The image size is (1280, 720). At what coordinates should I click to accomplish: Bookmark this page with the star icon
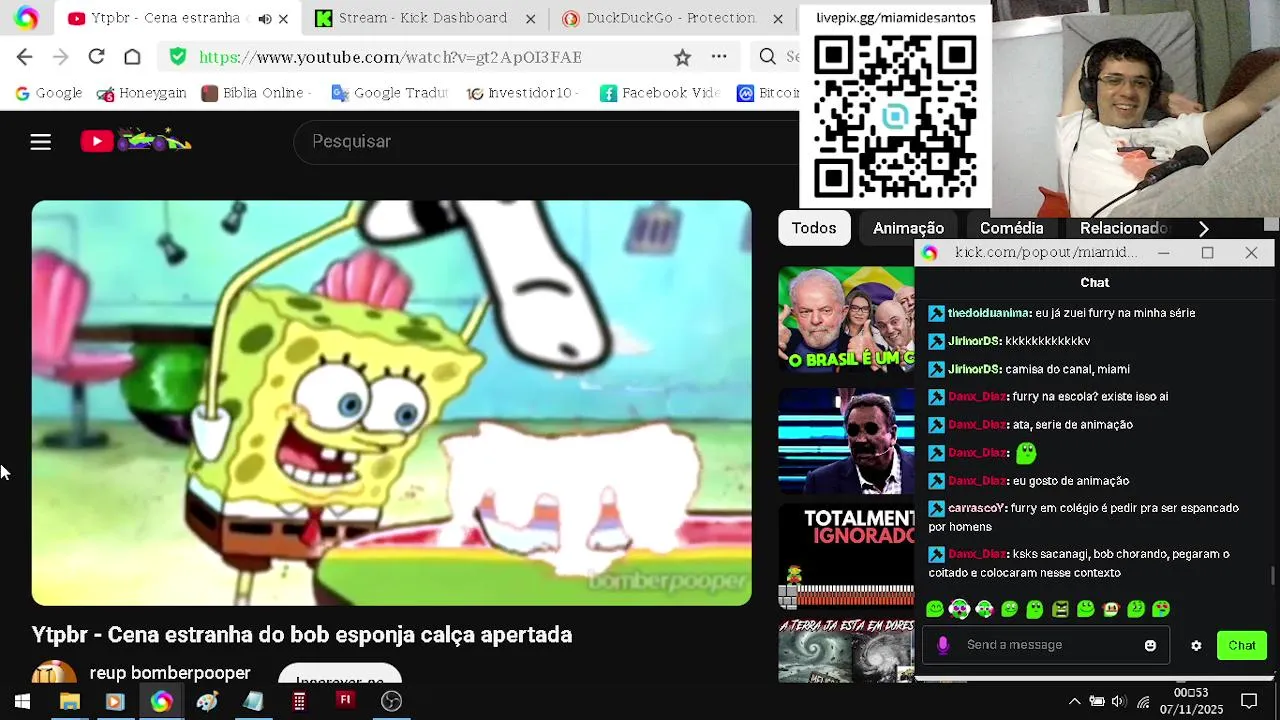[682, 57]
